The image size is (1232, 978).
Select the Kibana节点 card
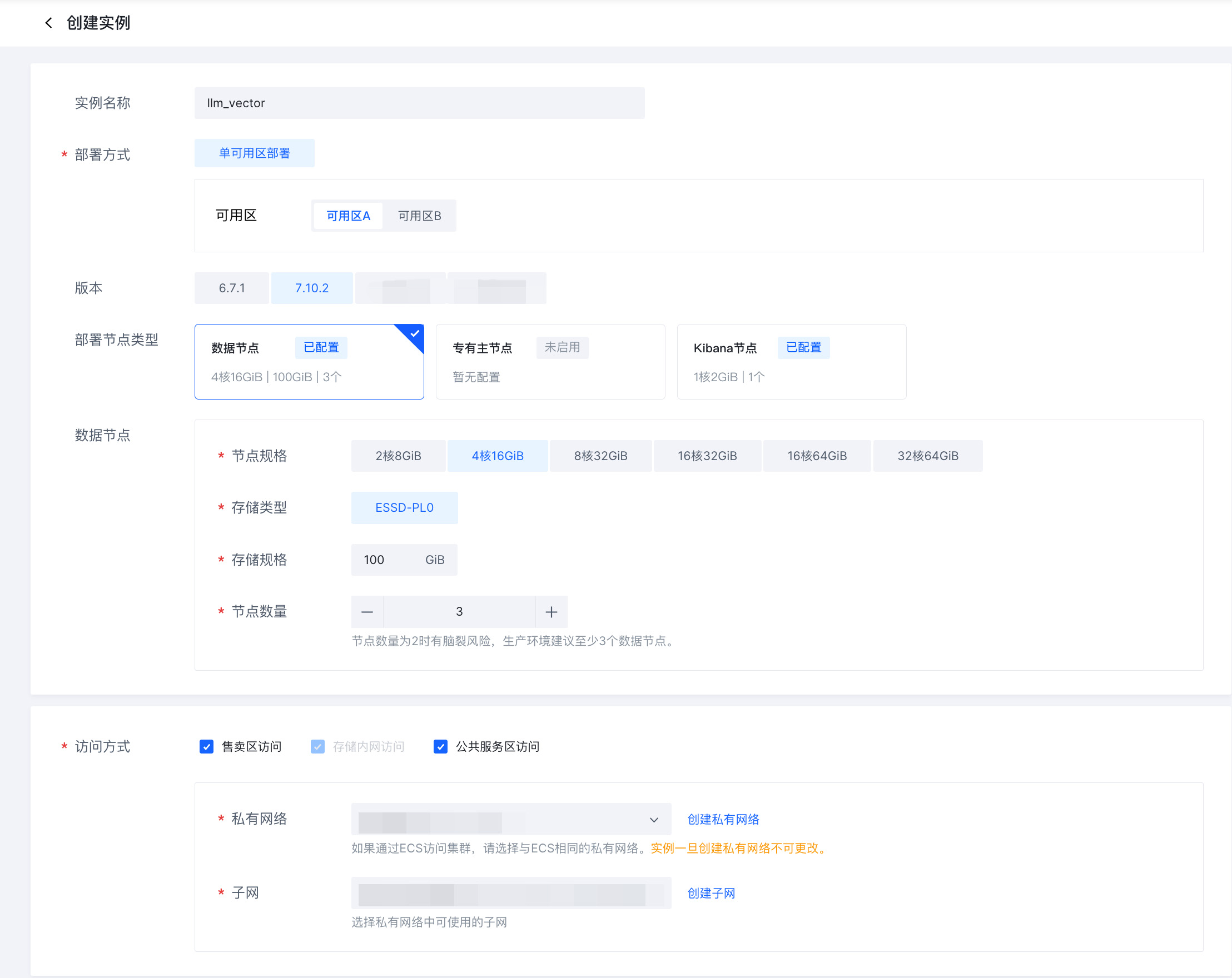point(791,362)
